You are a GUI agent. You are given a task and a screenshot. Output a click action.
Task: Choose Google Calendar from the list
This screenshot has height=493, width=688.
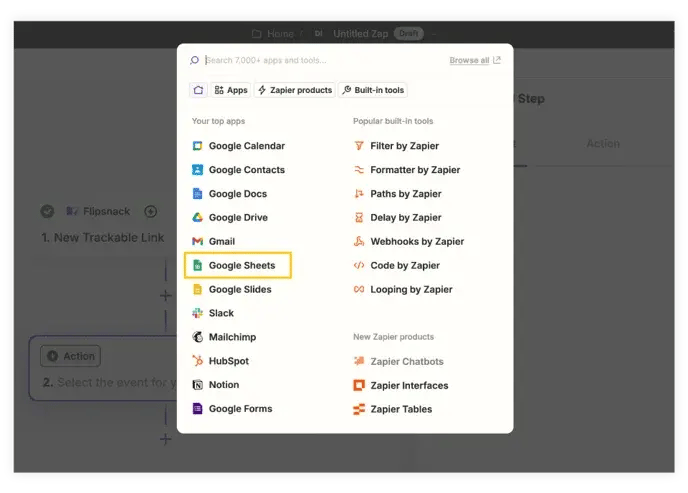pos(238,146)
